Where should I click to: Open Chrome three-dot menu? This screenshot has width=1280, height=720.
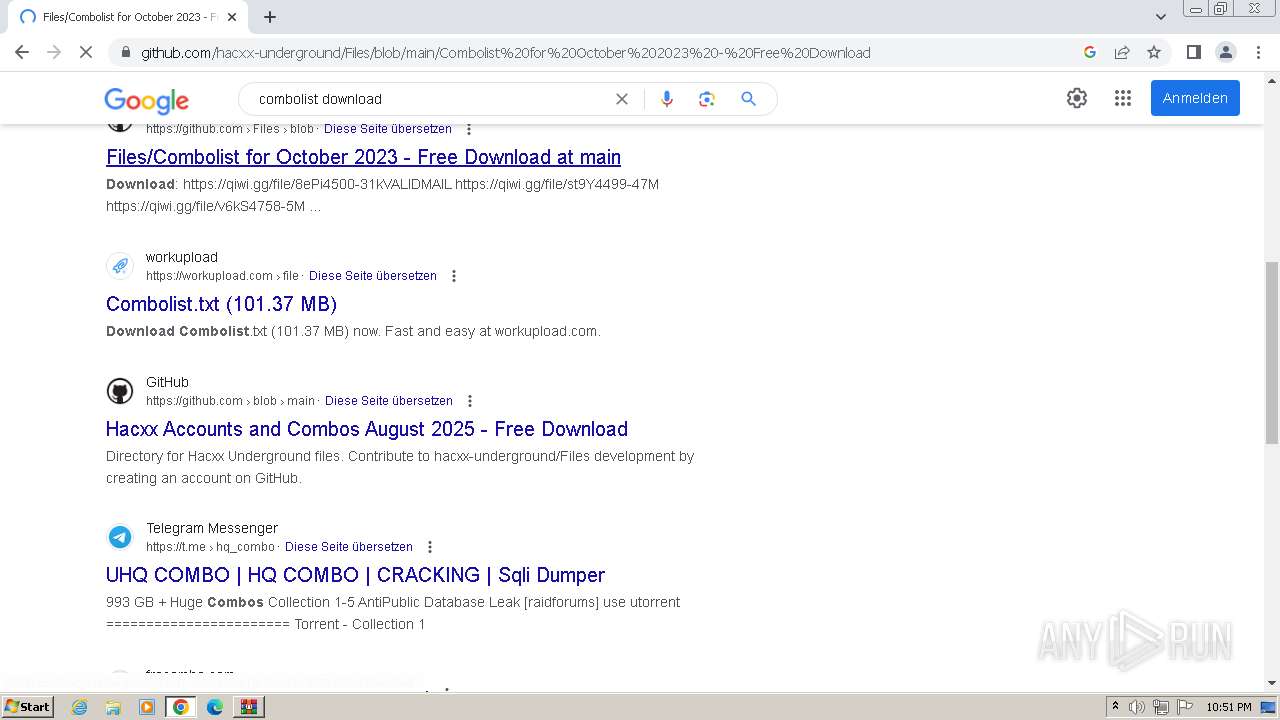tap(1258, 52)
